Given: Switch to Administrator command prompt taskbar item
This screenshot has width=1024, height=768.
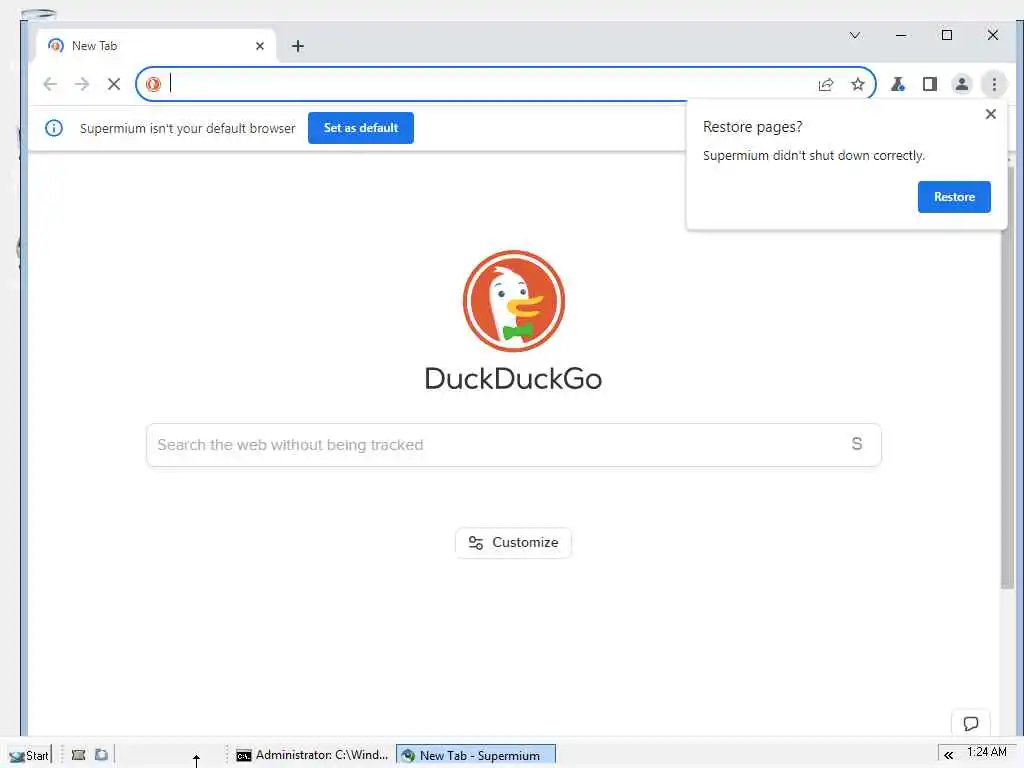Looking at the screenshot, I should click(312, 755).
